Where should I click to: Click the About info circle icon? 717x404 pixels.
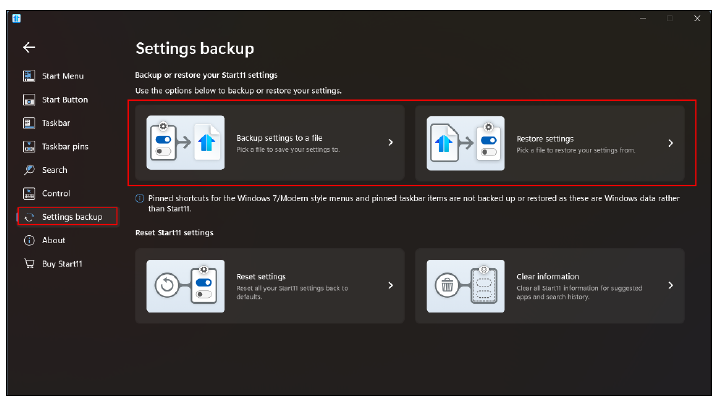[29, 240]
